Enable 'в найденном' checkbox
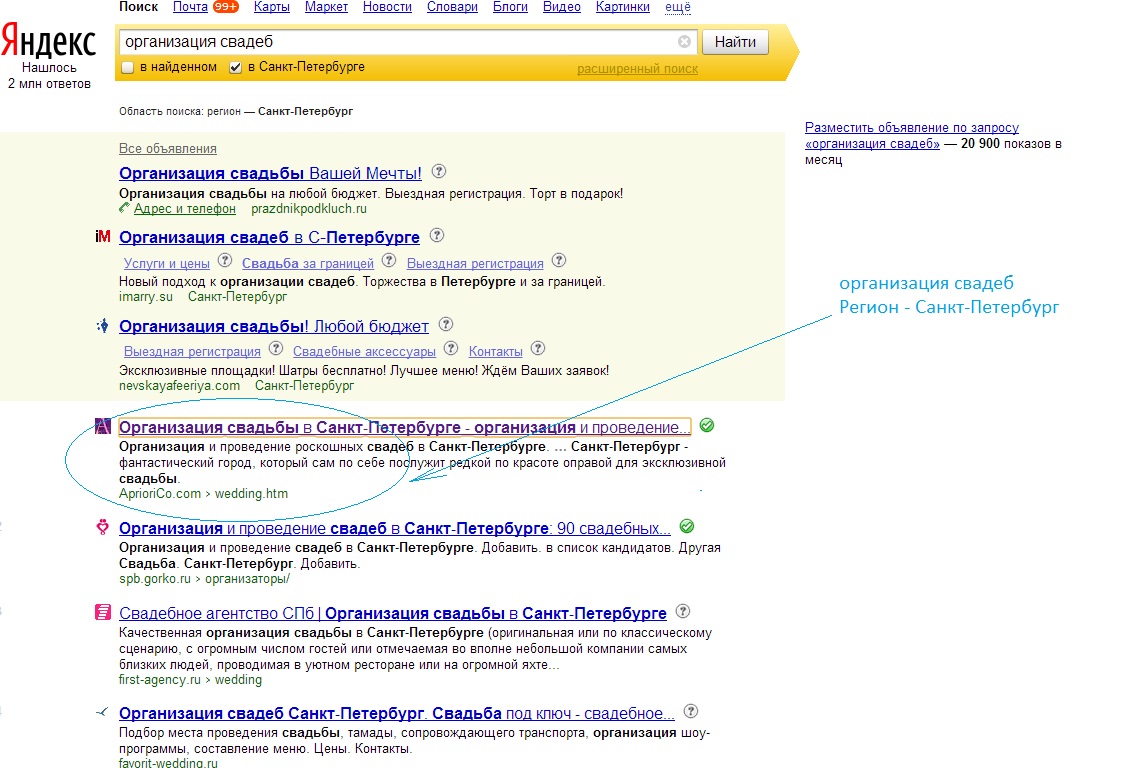Viewport: 1137px width, 768px height. (x=128, y=67)
